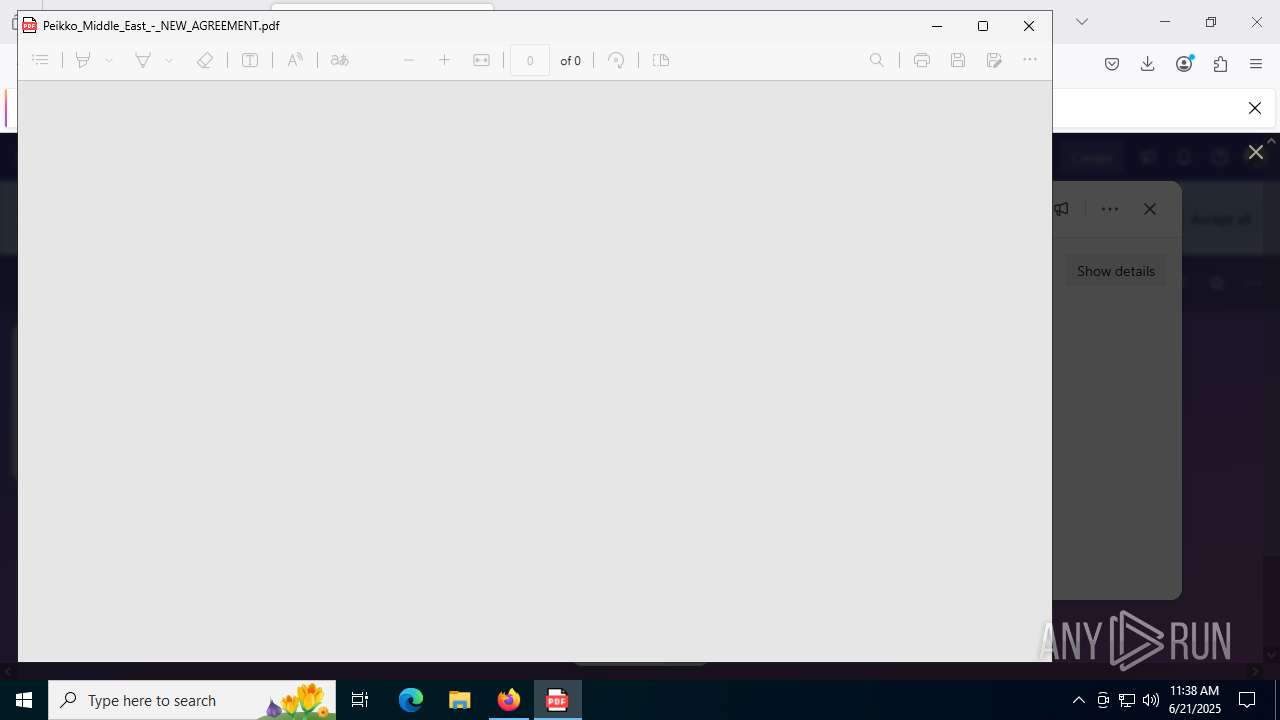Click the Show details button
The image size is (1280, 720).
(x=1116, y=271)
